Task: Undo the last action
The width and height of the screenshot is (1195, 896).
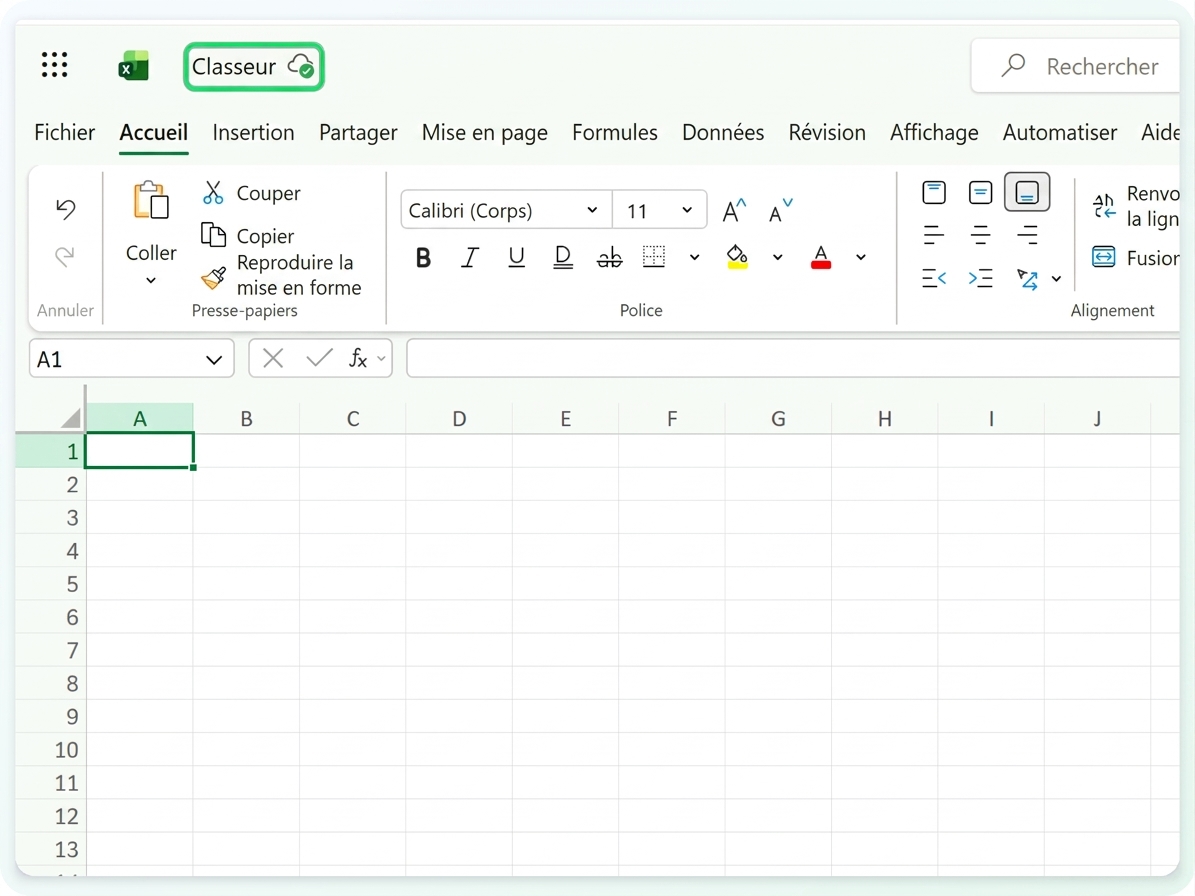Action: tap(66, 209)
